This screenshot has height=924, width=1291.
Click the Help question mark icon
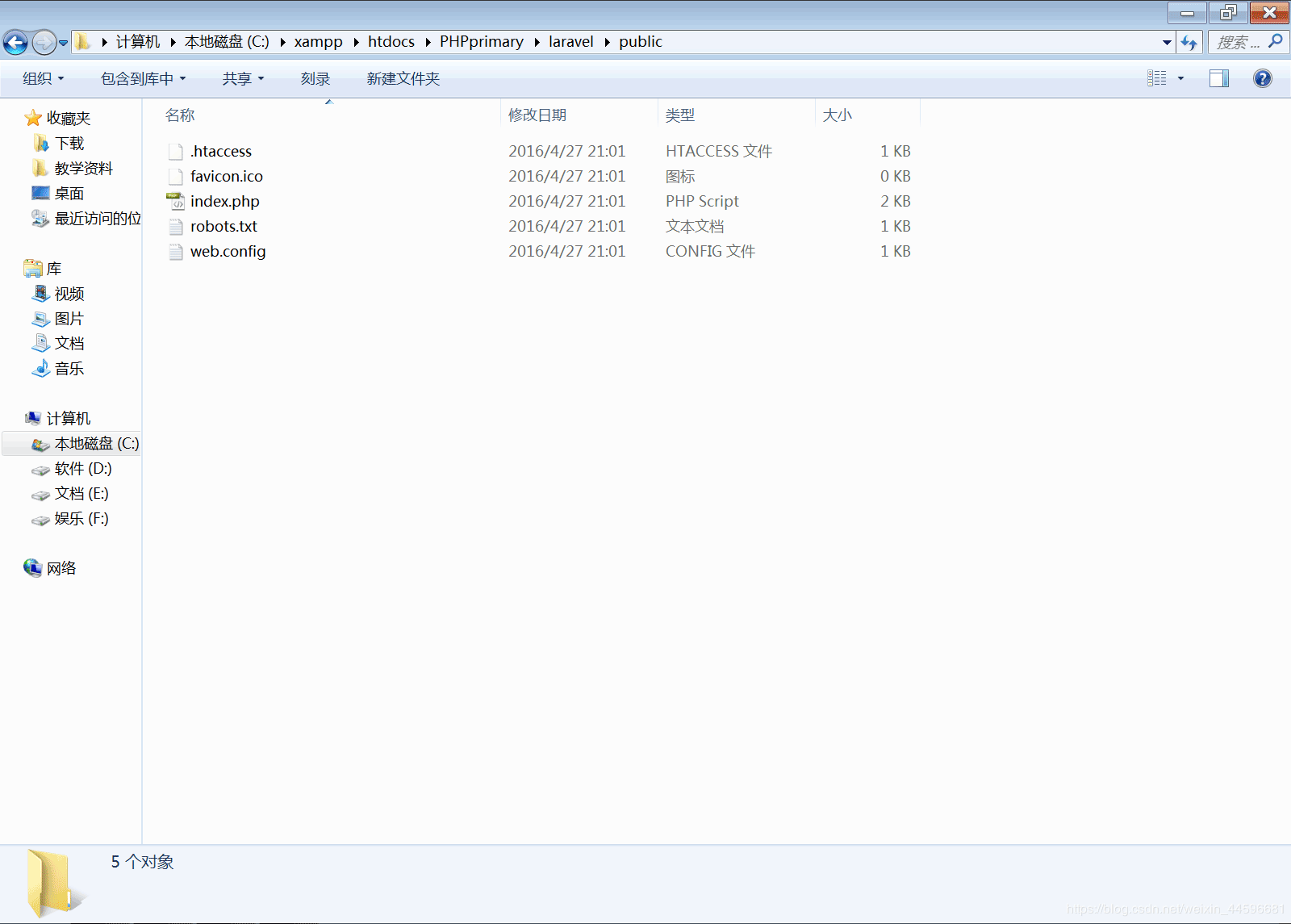coord(1262,78)
